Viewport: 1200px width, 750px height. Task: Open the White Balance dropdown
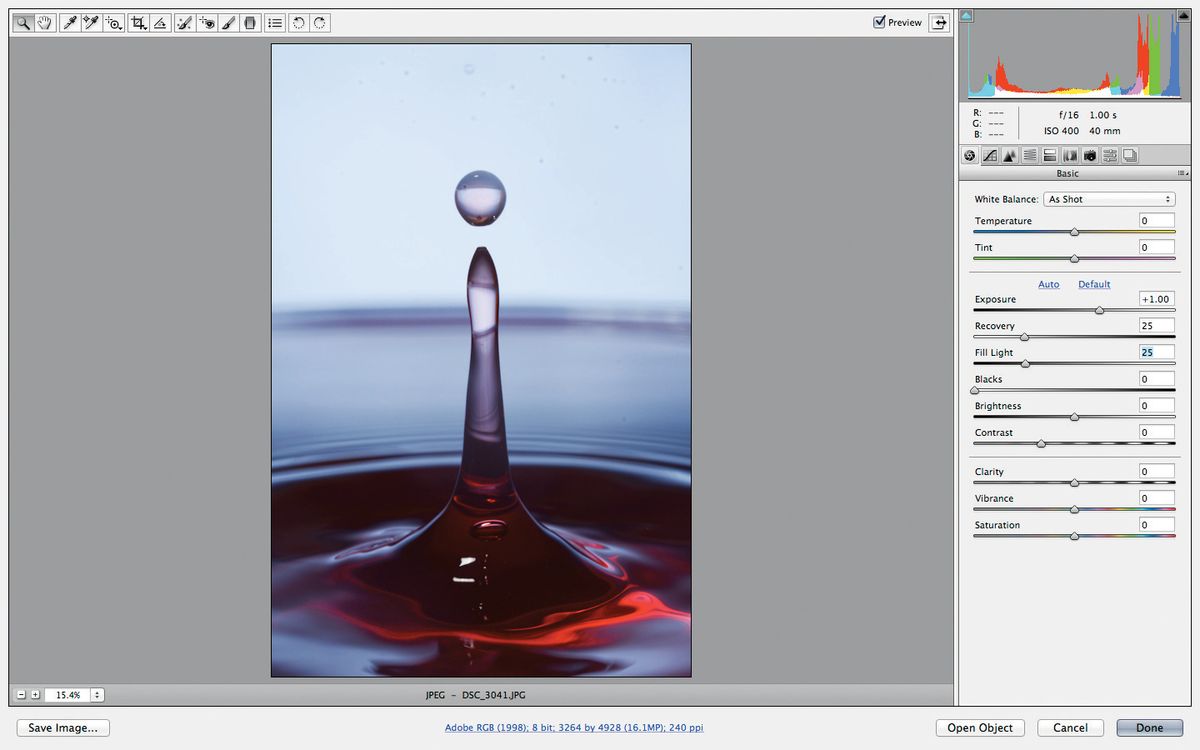point(1110,199)
